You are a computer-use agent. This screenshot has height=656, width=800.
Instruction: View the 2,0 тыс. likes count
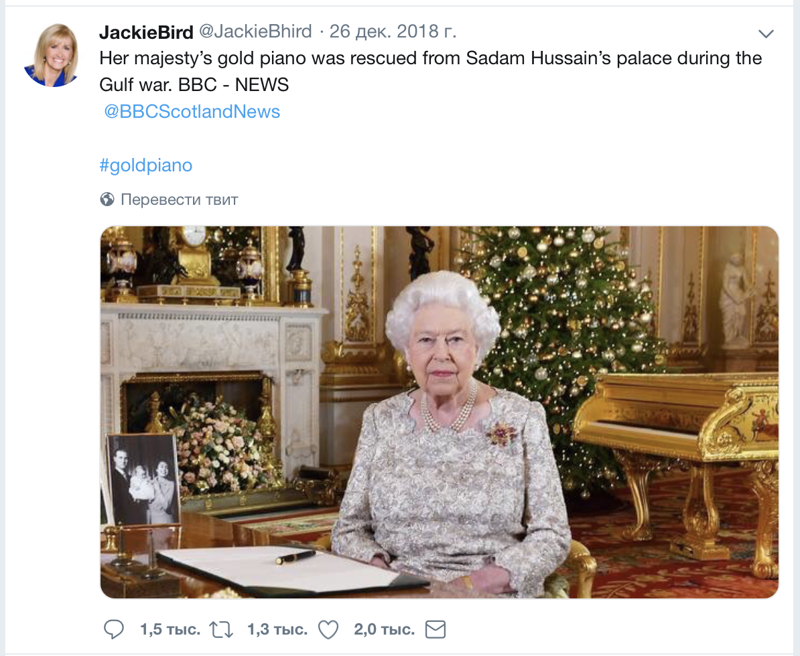click(384, 630)
